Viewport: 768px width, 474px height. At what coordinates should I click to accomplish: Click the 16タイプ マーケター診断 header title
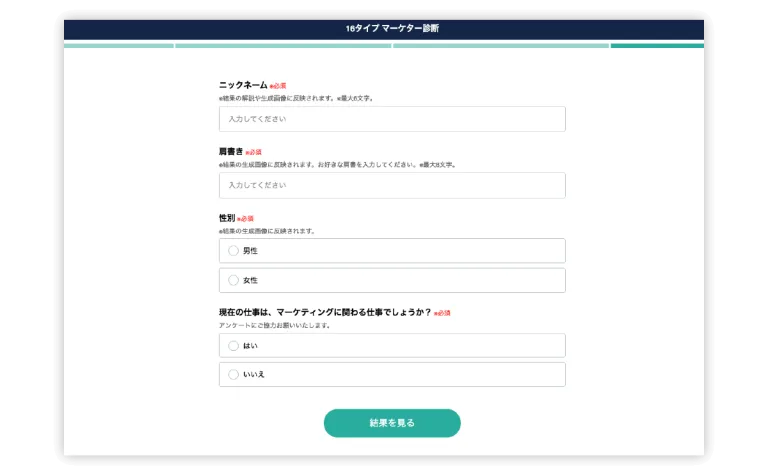(x=392, y=28)
